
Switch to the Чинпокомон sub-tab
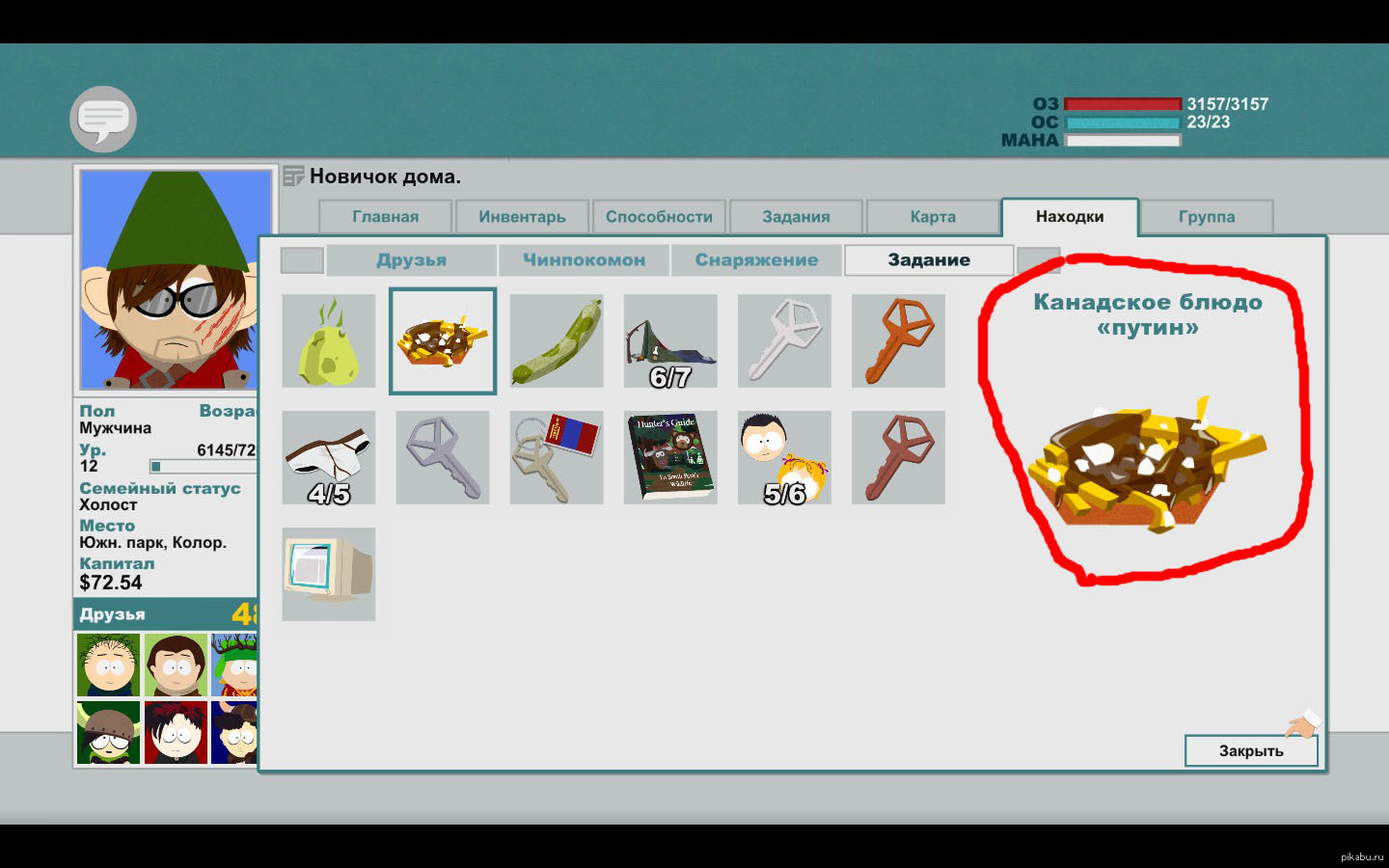coord(584,260)
